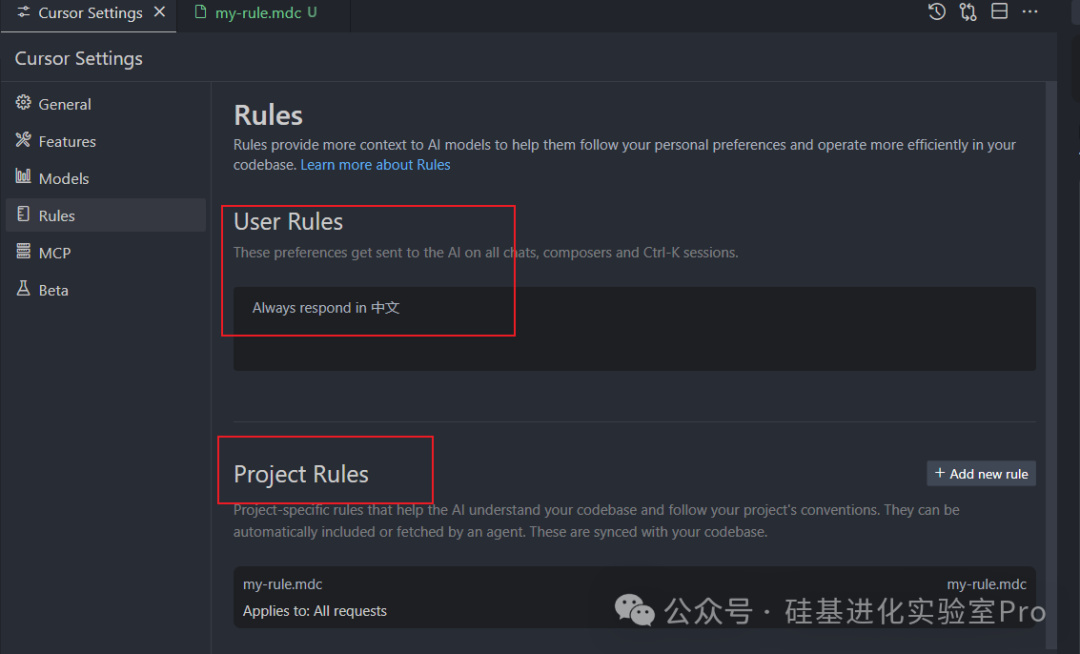Switch to the my-rule.mdc editor tab

(264, 13)
